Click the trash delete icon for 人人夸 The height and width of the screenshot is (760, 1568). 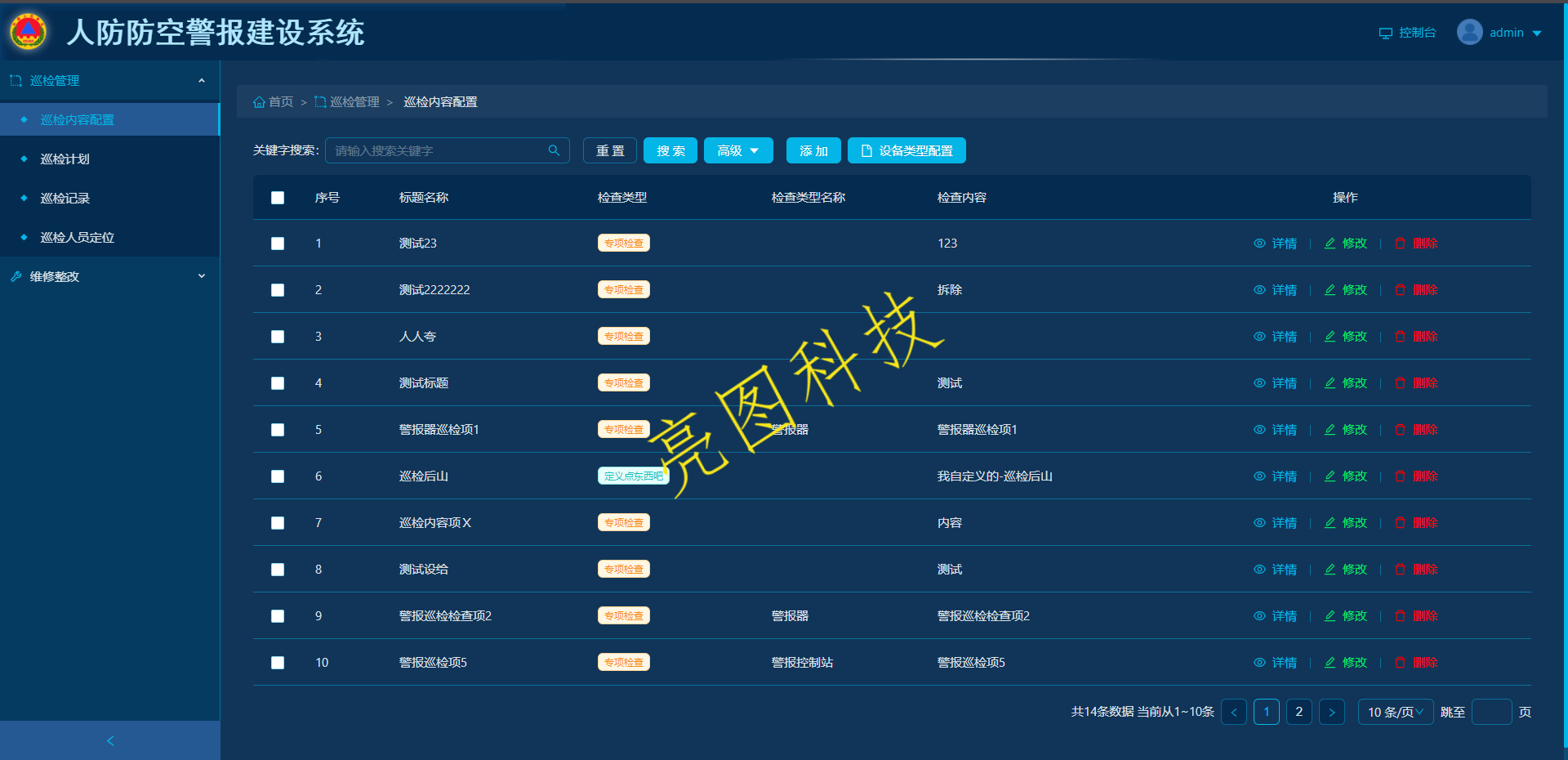[x=1400, y=337]
